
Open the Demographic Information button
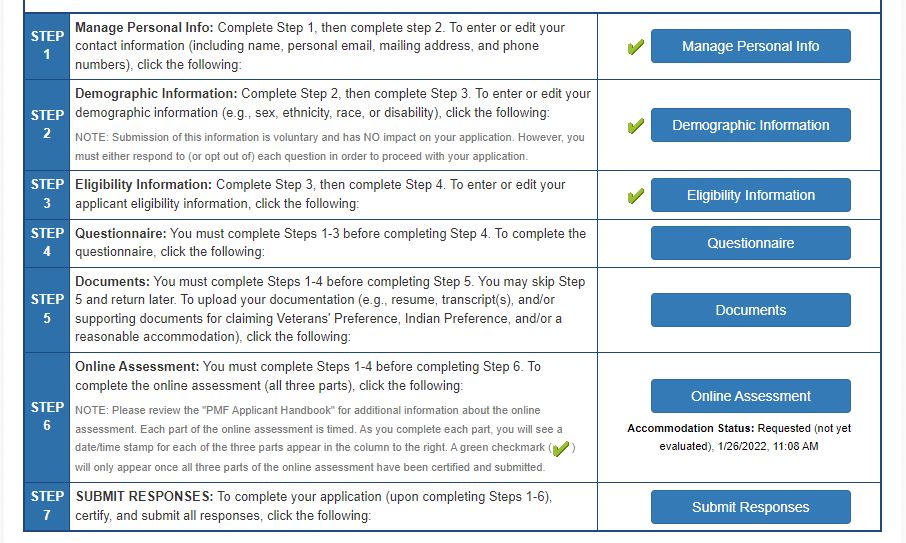pos(750,125)
